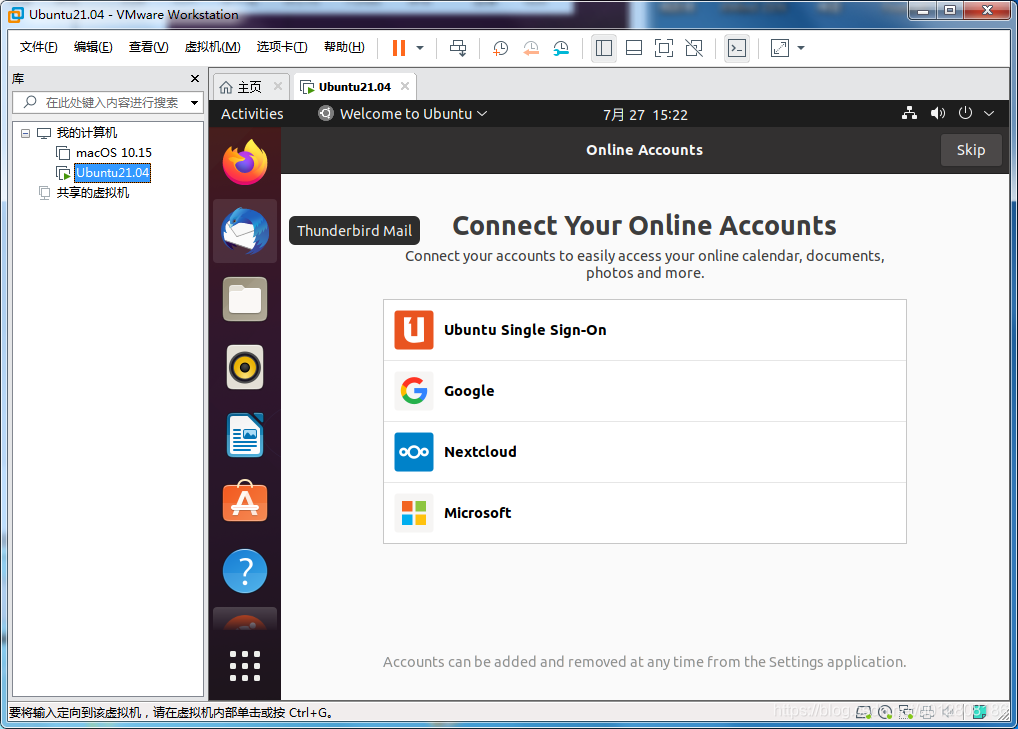
Task: Click the Microsoft logo icon
Action: tap(414, 513)
